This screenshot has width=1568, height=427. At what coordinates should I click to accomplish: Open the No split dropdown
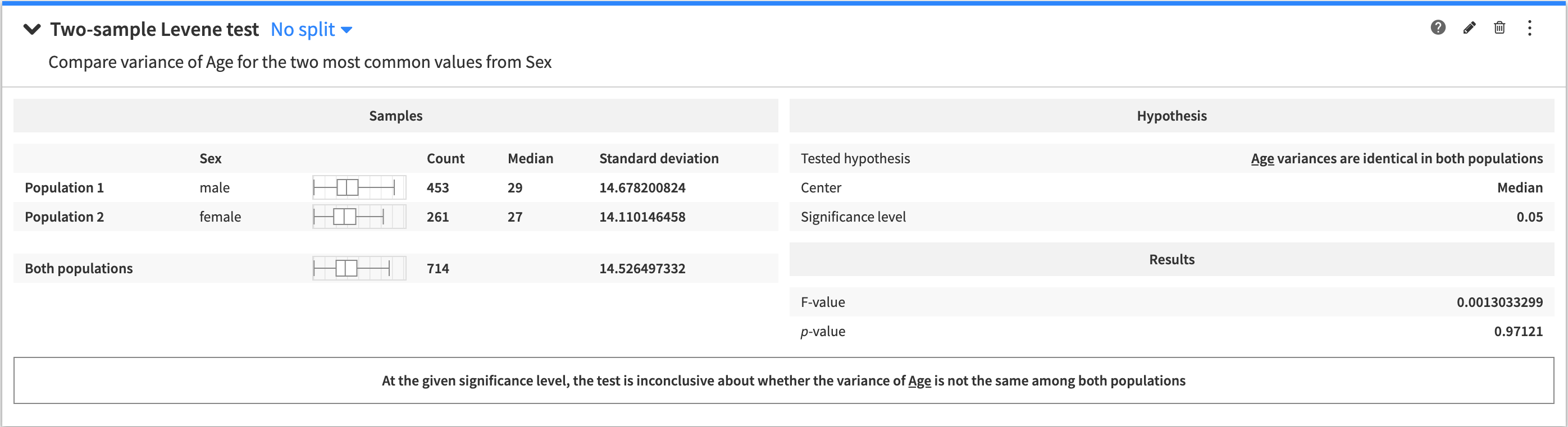point(311,29)
